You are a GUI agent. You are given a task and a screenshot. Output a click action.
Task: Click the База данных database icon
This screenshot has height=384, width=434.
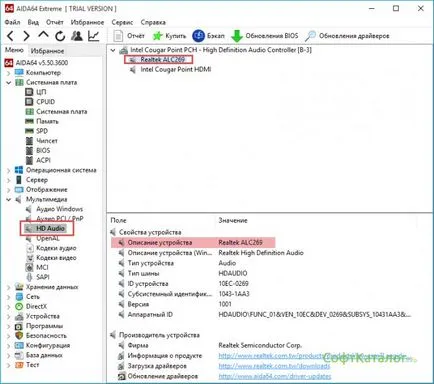pos(19,355)
